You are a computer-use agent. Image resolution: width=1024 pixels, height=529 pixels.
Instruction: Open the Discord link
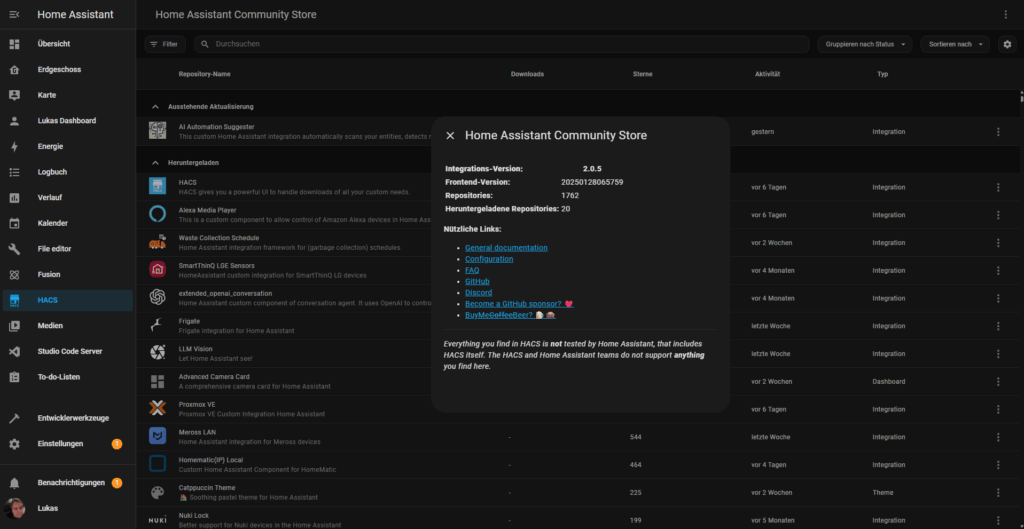479,293
